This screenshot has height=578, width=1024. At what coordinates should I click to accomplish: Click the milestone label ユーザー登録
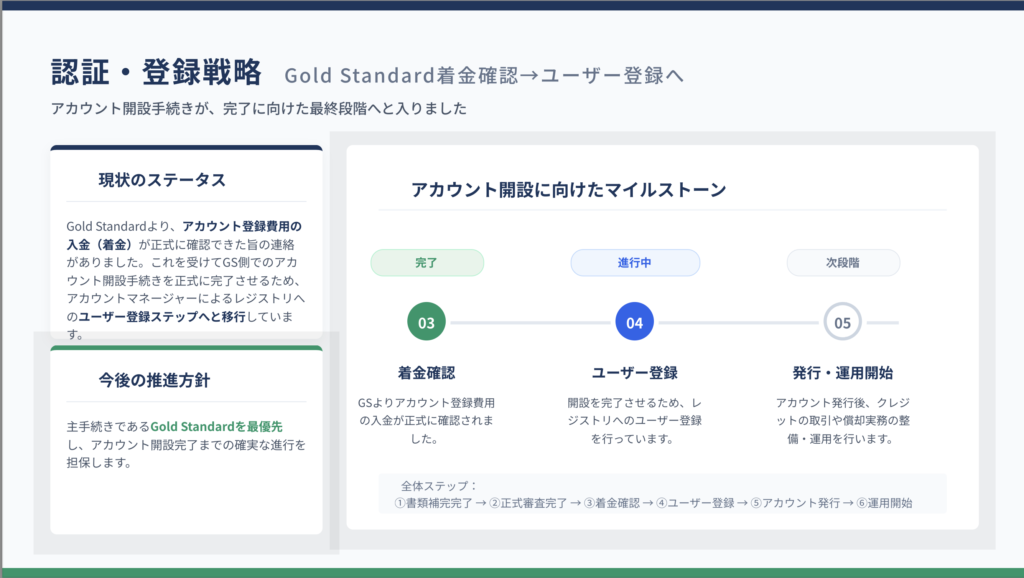[634, 373]
